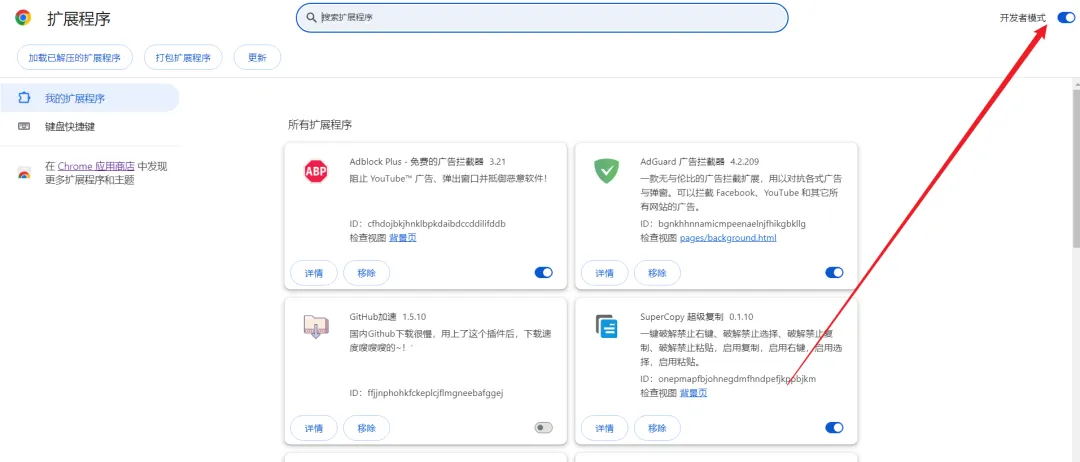Click 加载已解压的扩展程序 button
1080x462 pixels.
74,58
